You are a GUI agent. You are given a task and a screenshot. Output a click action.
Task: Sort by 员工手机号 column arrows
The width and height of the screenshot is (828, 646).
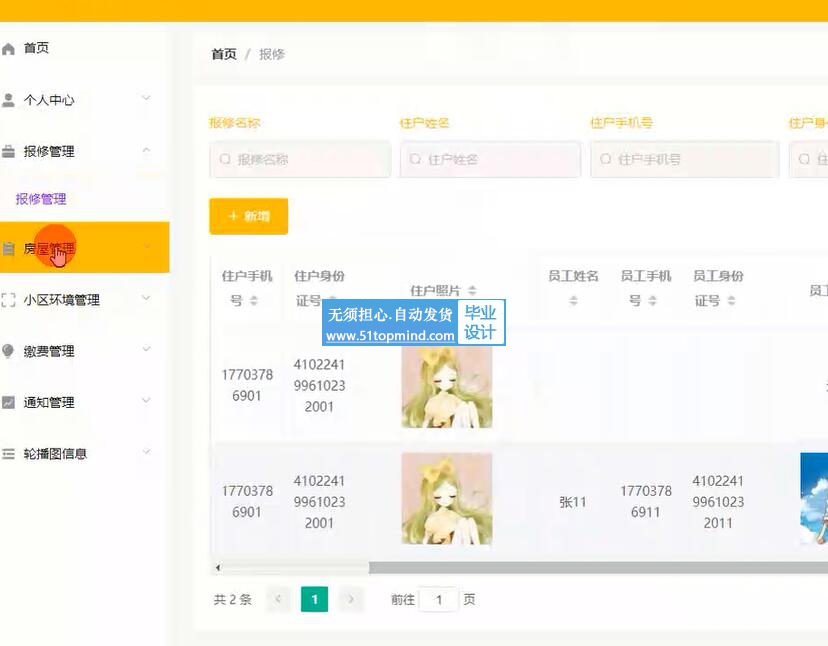[x=653, y=301]
